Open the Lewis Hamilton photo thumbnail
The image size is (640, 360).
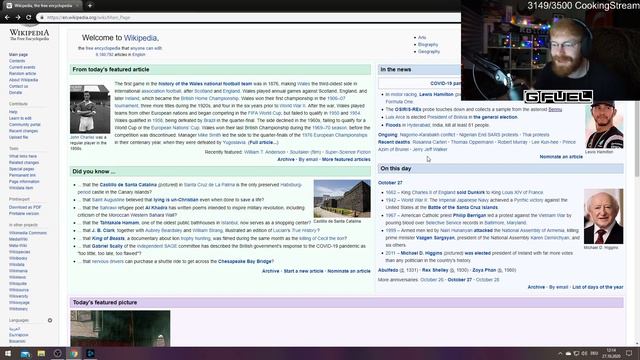[x=604, y=125]
